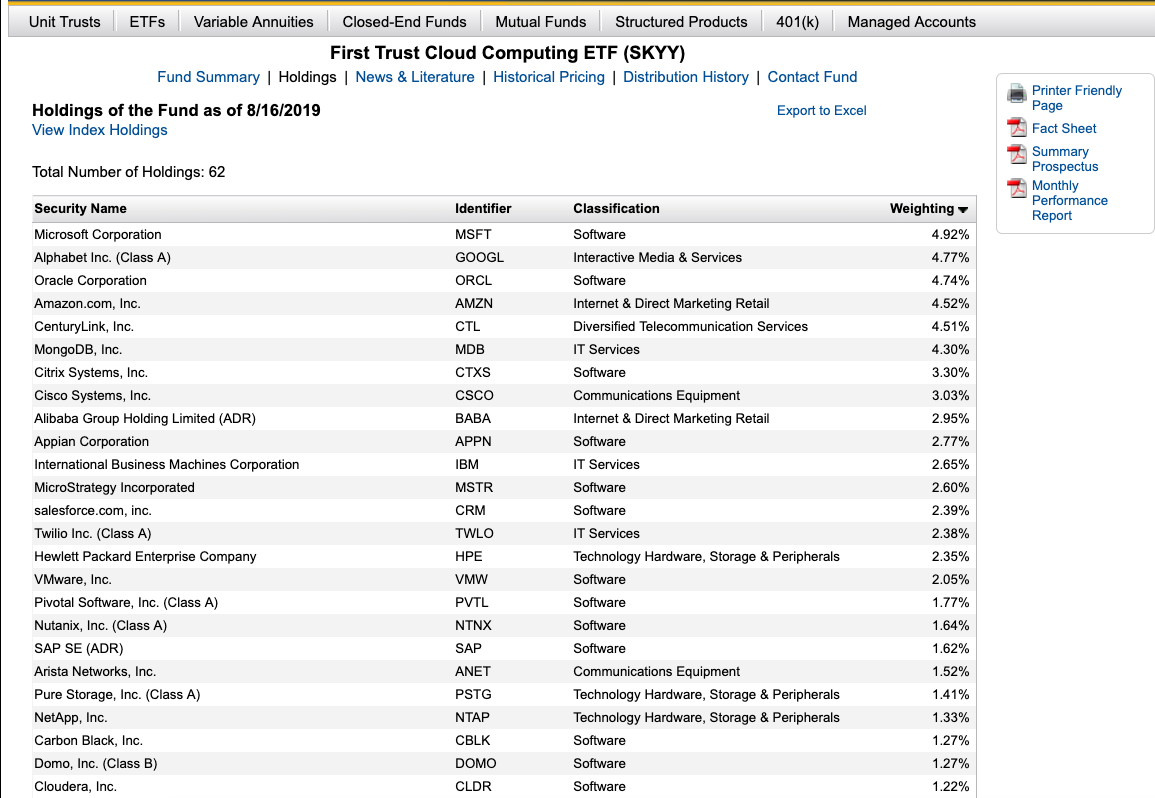Screen dimensions: 1155x798
Task: Click Alphabet Inc. (Class A) row name
Action: coord(102,257)
